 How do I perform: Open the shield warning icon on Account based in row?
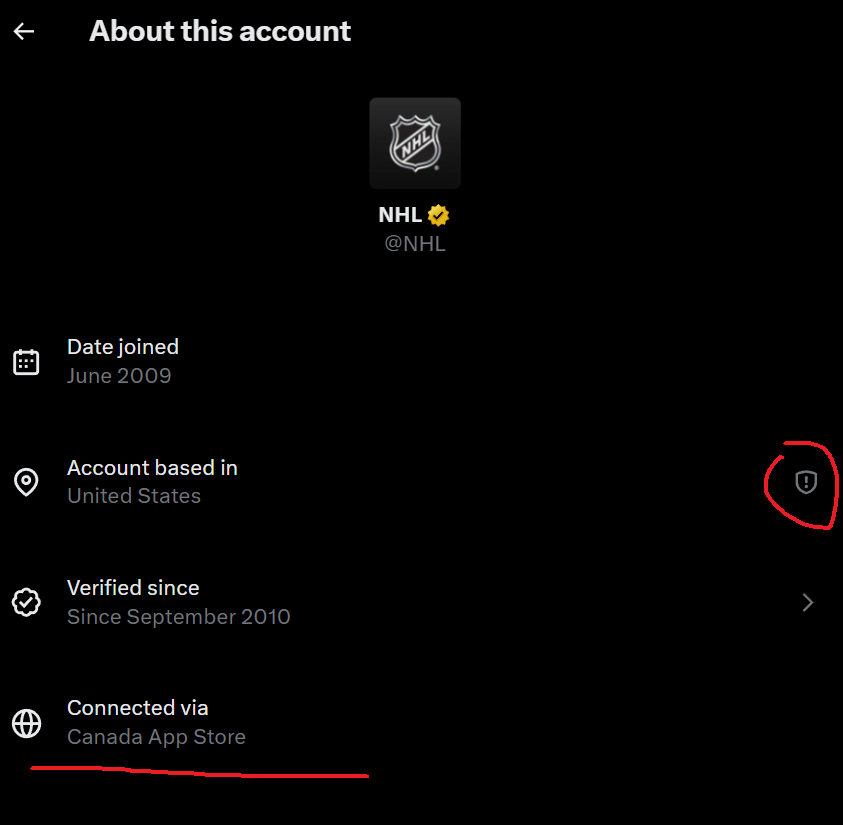click(x=806, y=482)
